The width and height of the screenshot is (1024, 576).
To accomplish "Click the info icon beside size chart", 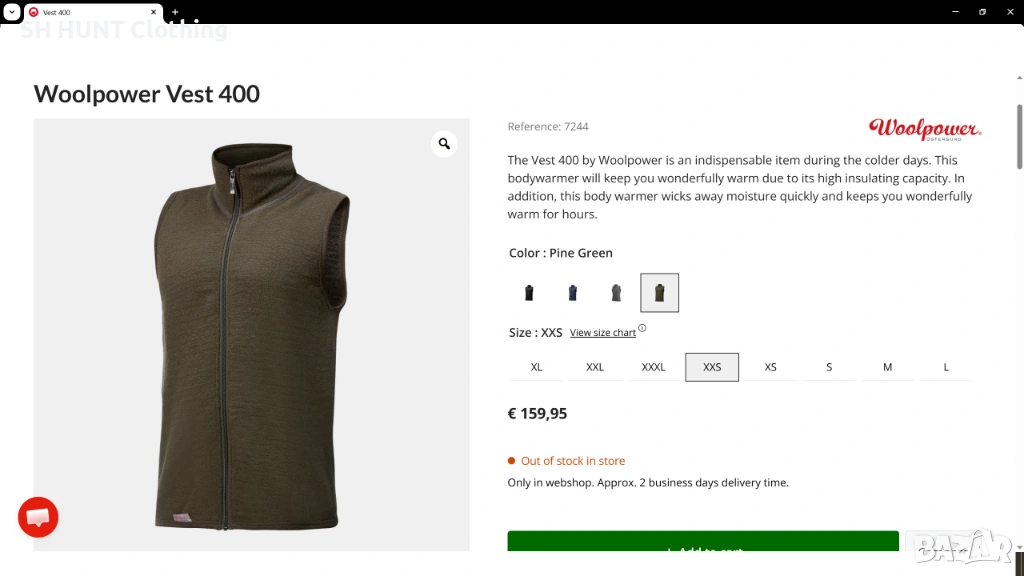I will pyautogui.click(x=642, y=328).
